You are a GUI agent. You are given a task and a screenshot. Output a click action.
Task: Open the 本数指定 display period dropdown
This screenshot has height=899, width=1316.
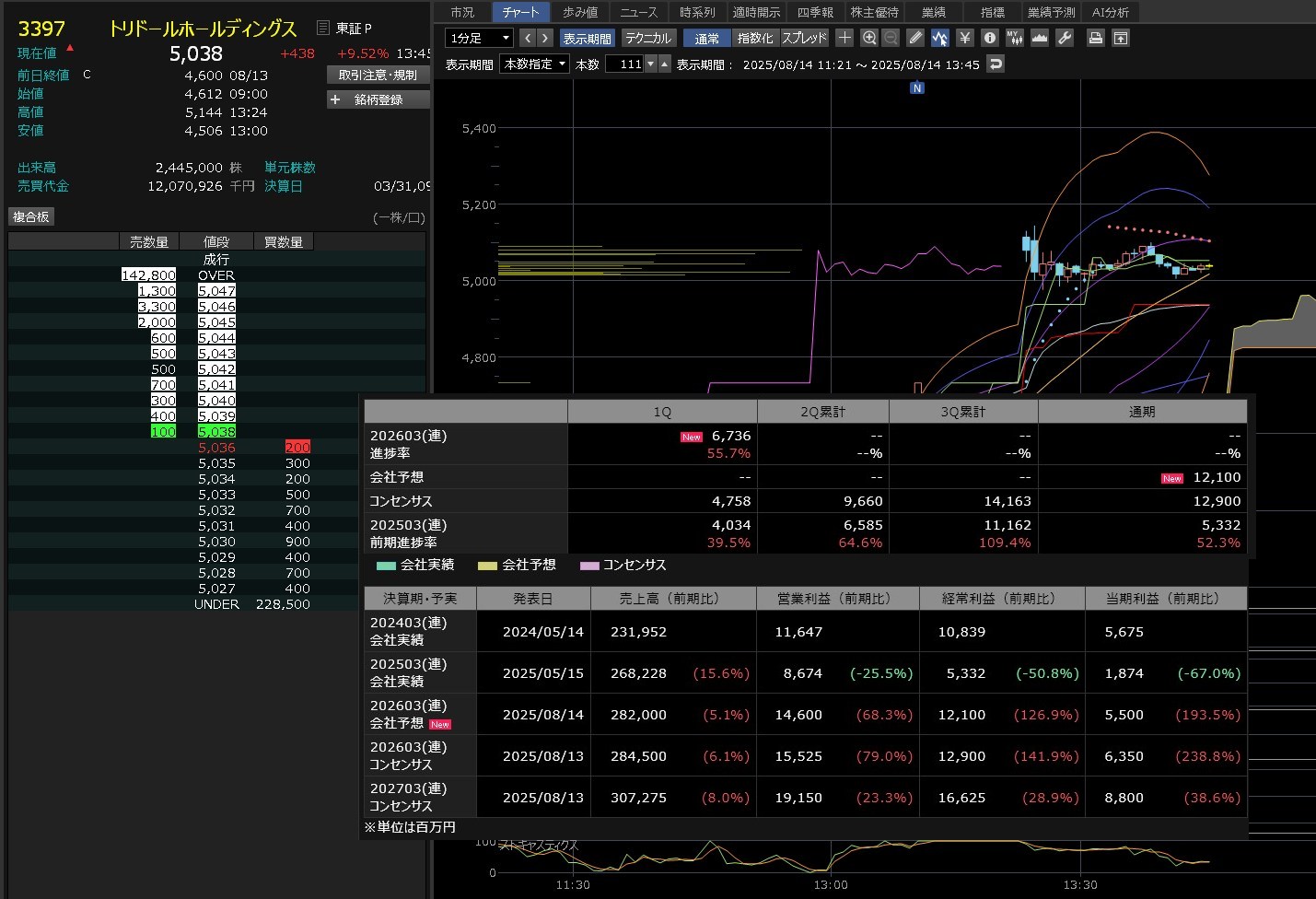point(534,64)
